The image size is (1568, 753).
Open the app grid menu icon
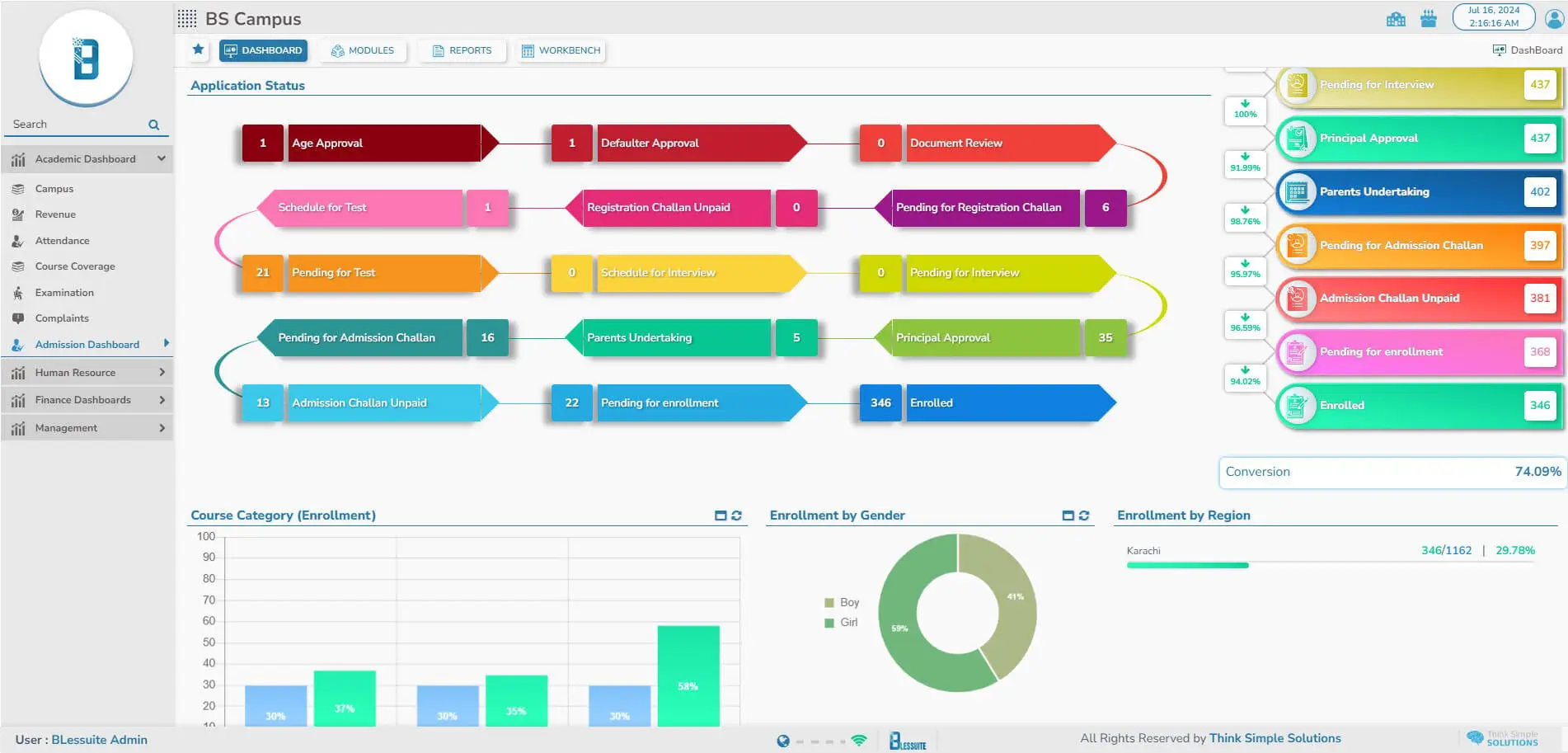187,19
